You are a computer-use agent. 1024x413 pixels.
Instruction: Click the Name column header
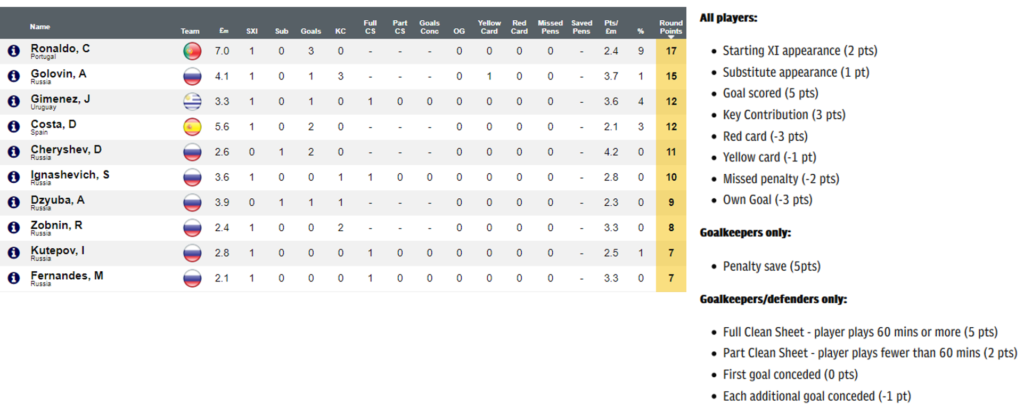pos(40,26)
